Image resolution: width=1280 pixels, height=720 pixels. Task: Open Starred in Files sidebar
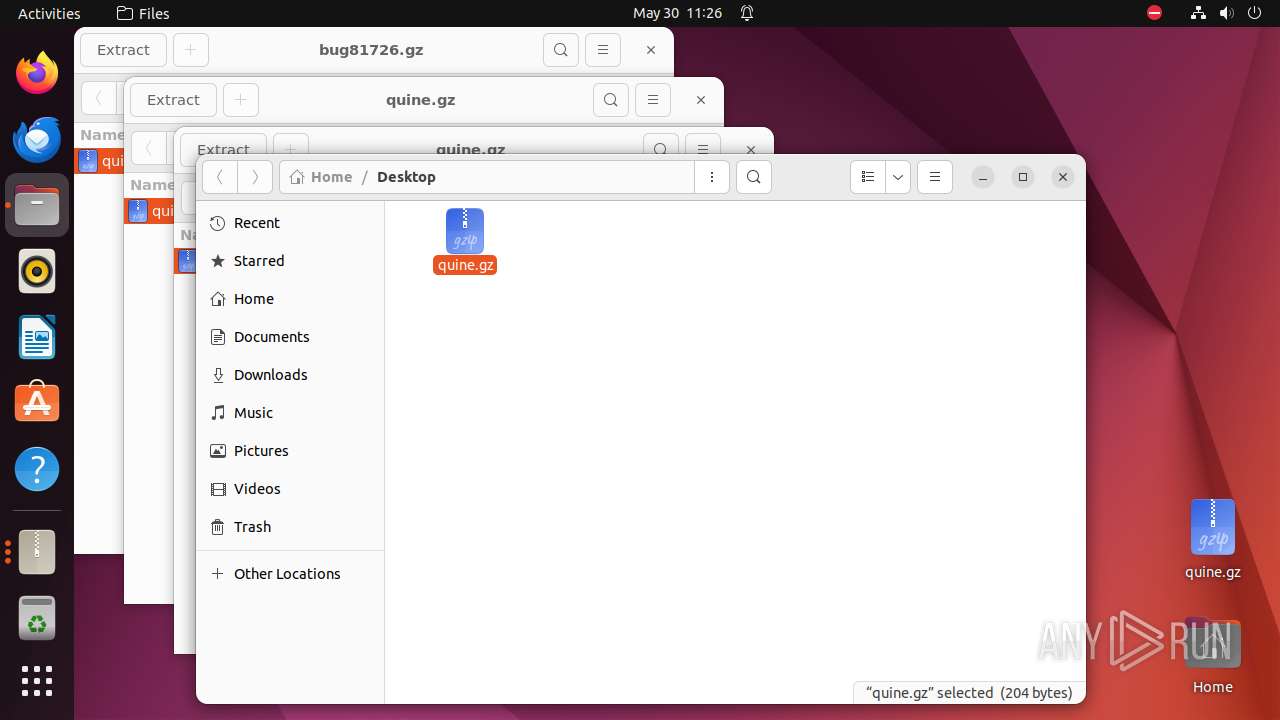point(290,261)
